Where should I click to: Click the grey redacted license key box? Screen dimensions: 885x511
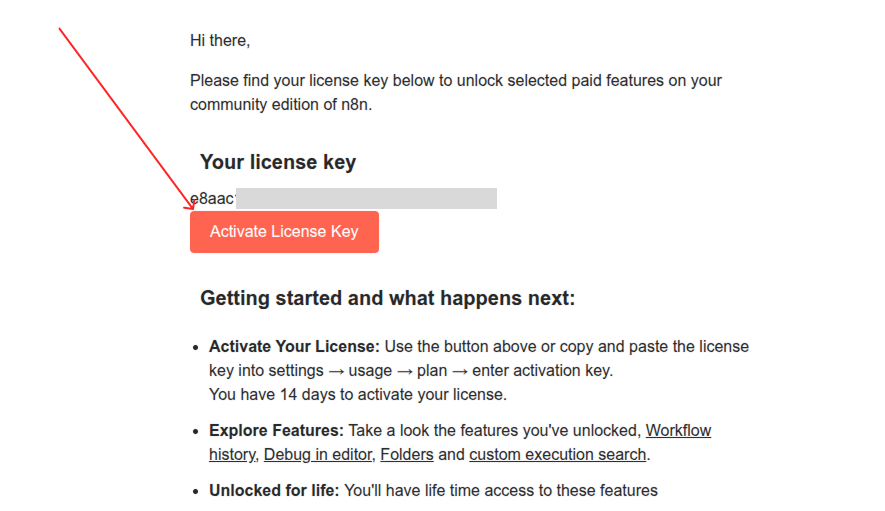(x=366, y=199)
